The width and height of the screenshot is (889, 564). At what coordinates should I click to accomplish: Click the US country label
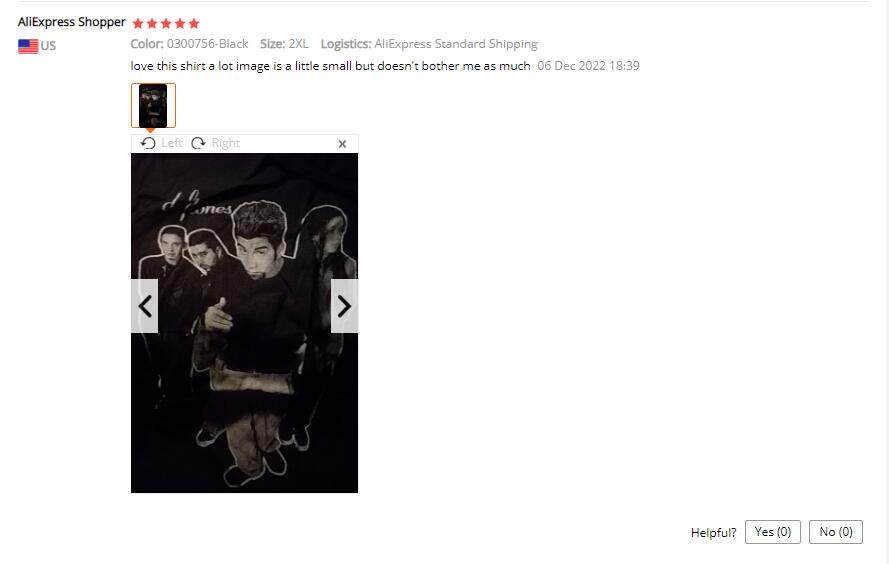[x=48, y=46]
